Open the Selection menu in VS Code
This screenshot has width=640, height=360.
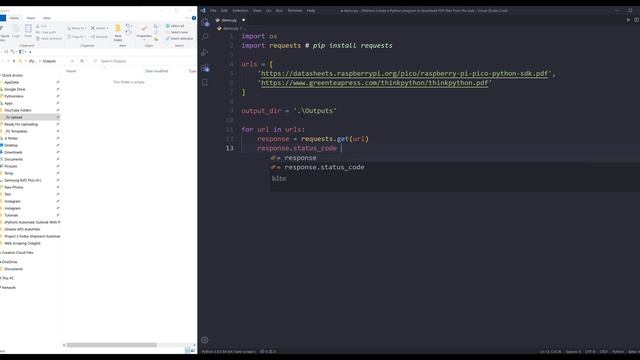point(240,11)
